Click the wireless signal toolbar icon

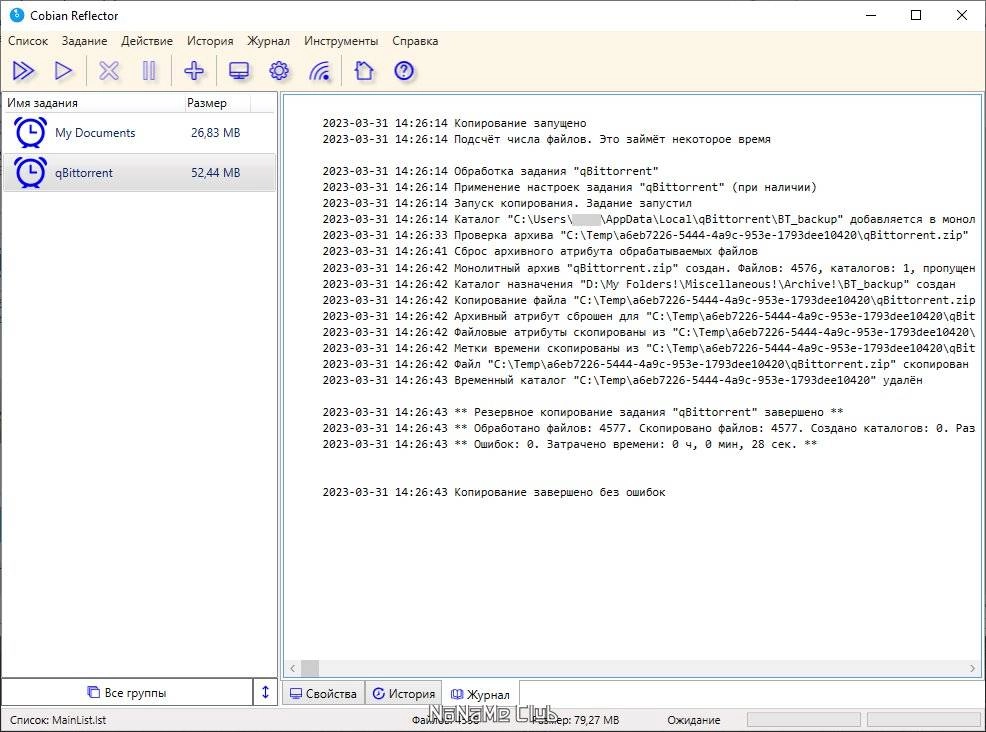[x=320, y=70]
